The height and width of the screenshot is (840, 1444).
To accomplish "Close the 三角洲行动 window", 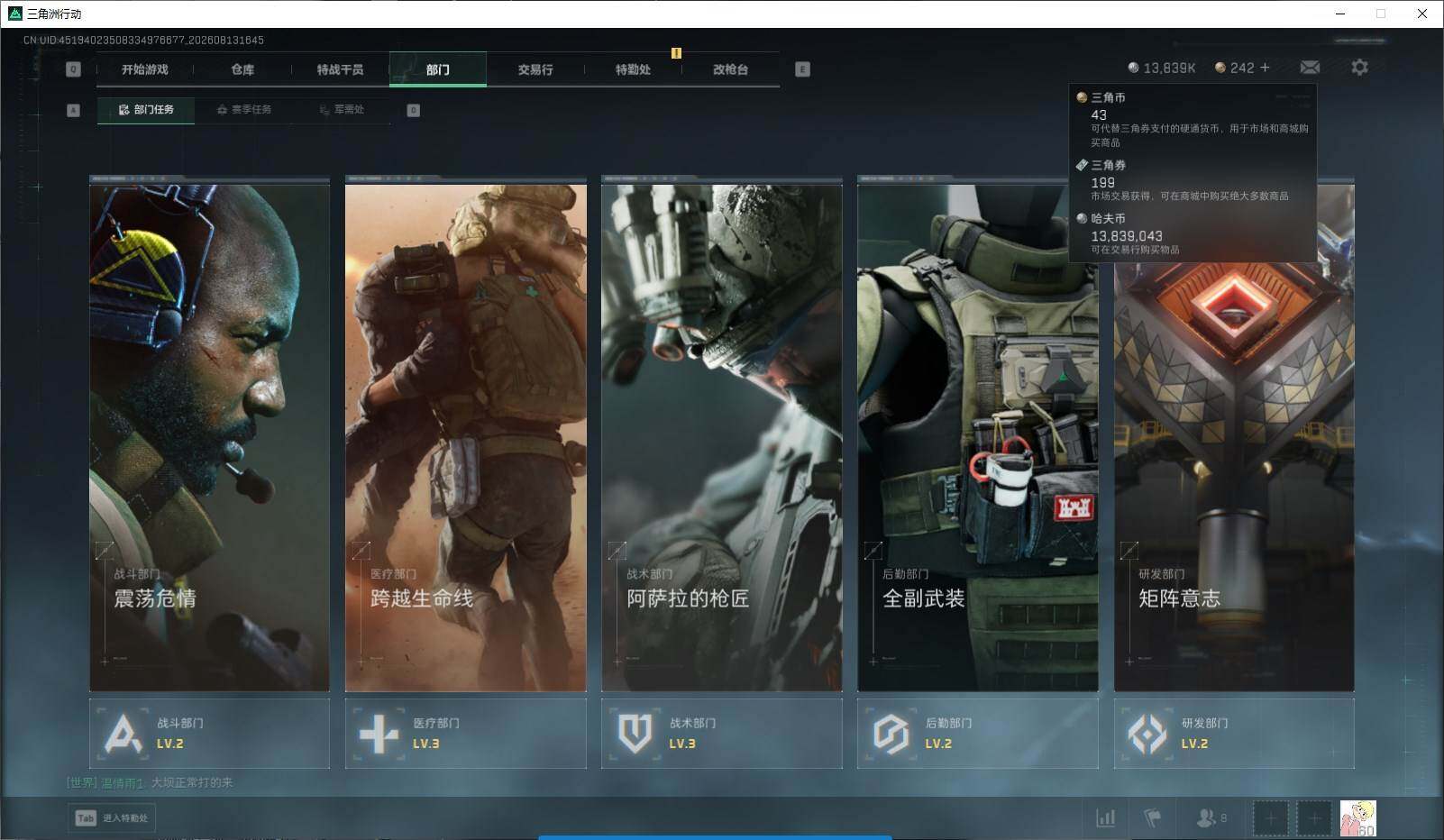I will click(x=1422, y=14).
